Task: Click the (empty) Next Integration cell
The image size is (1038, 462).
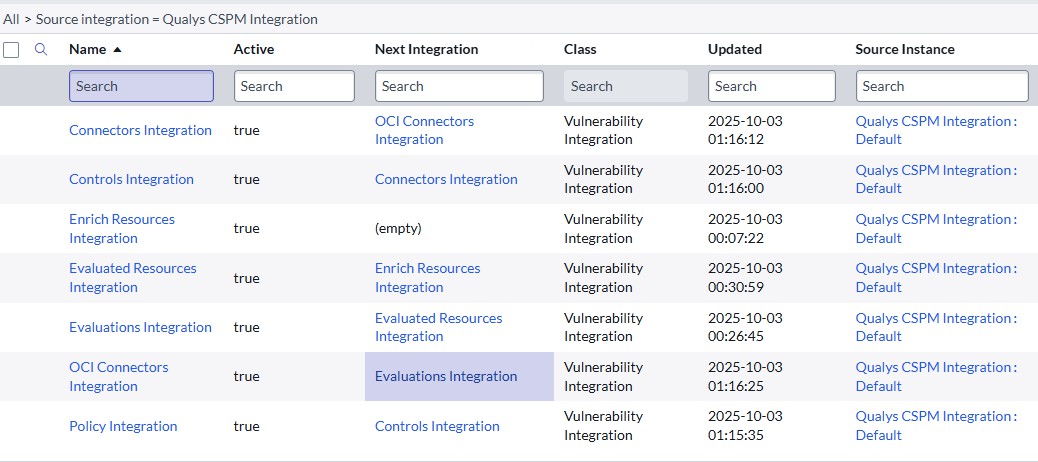Action: pos(398,228)
